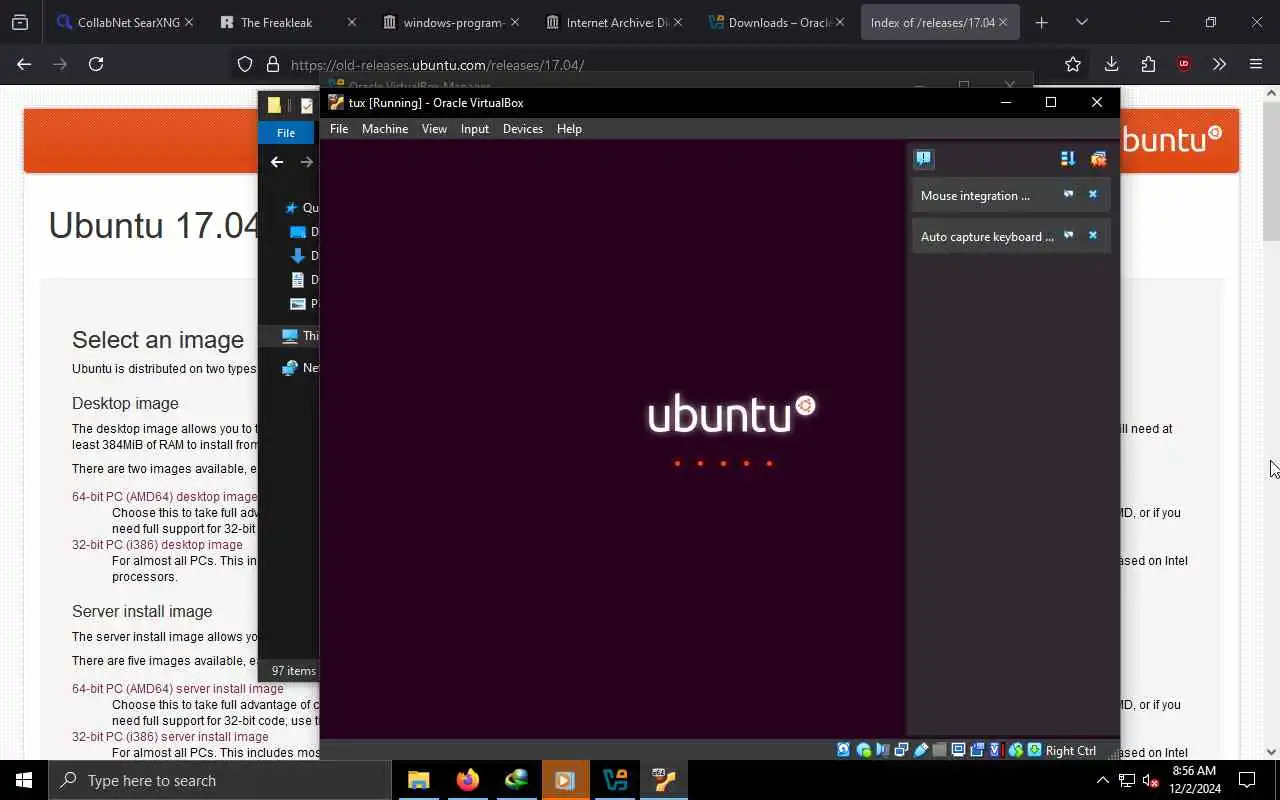Click the Right Ctrl host key label
Screen dimensions: 1280x800
point(1071,750)
